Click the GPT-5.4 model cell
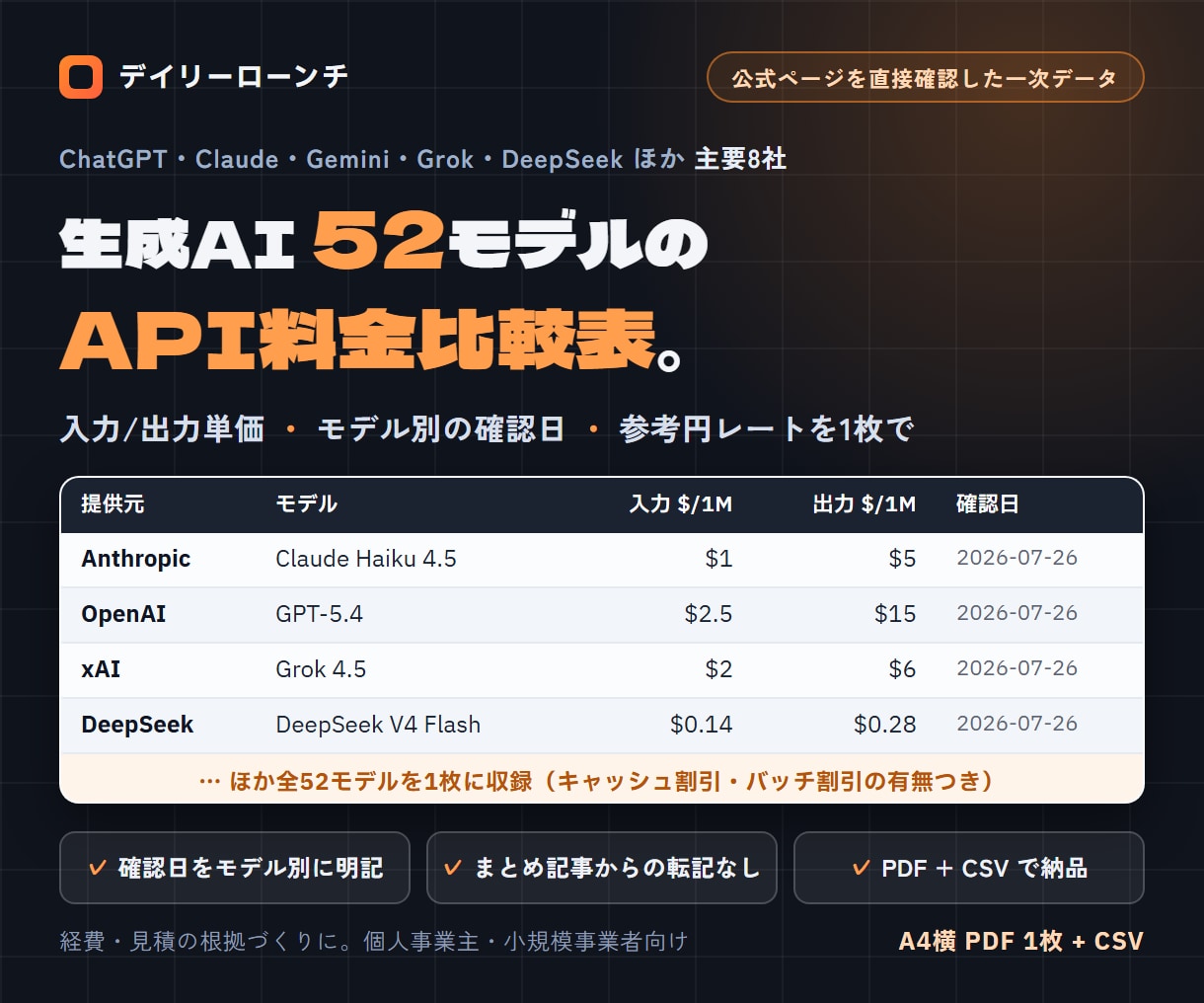The image size is (1204, 1003). coord(319,614)
